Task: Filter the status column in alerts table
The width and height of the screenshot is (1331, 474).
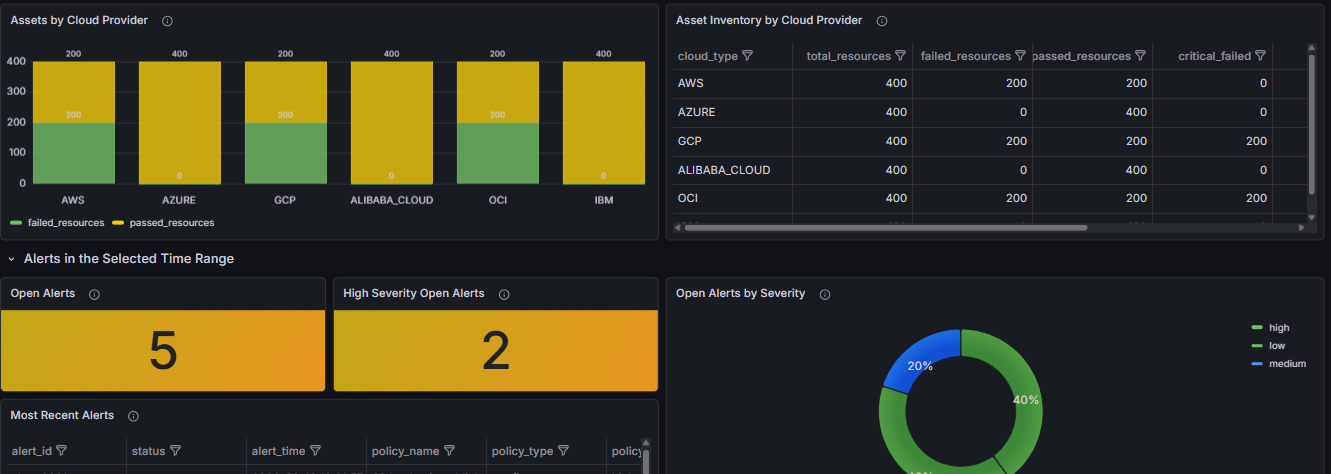Action: [x=176, y=451]
